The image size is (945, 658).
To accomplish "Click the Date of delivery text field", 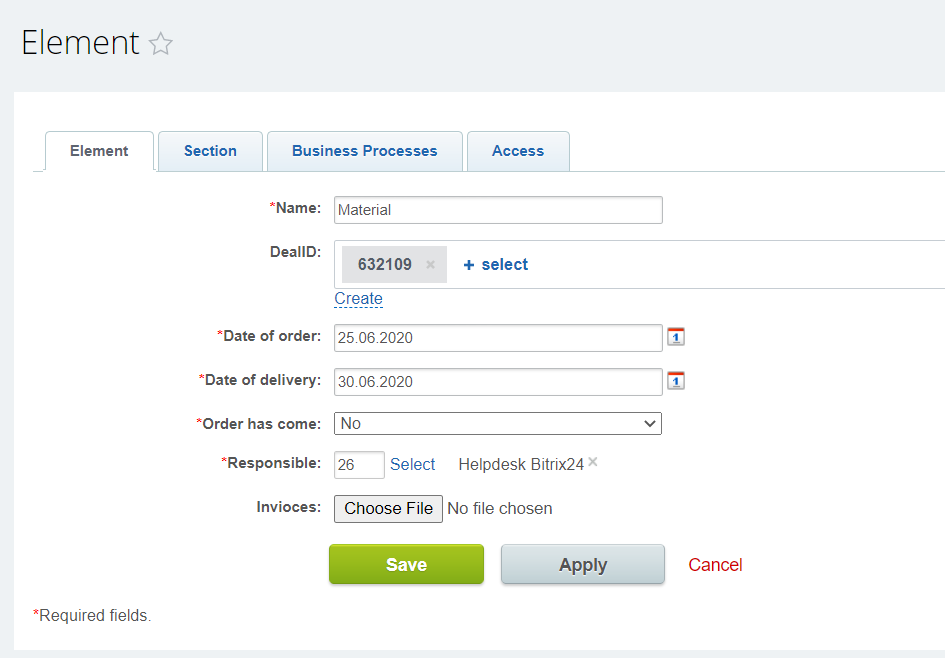I will tap(498, 382).
